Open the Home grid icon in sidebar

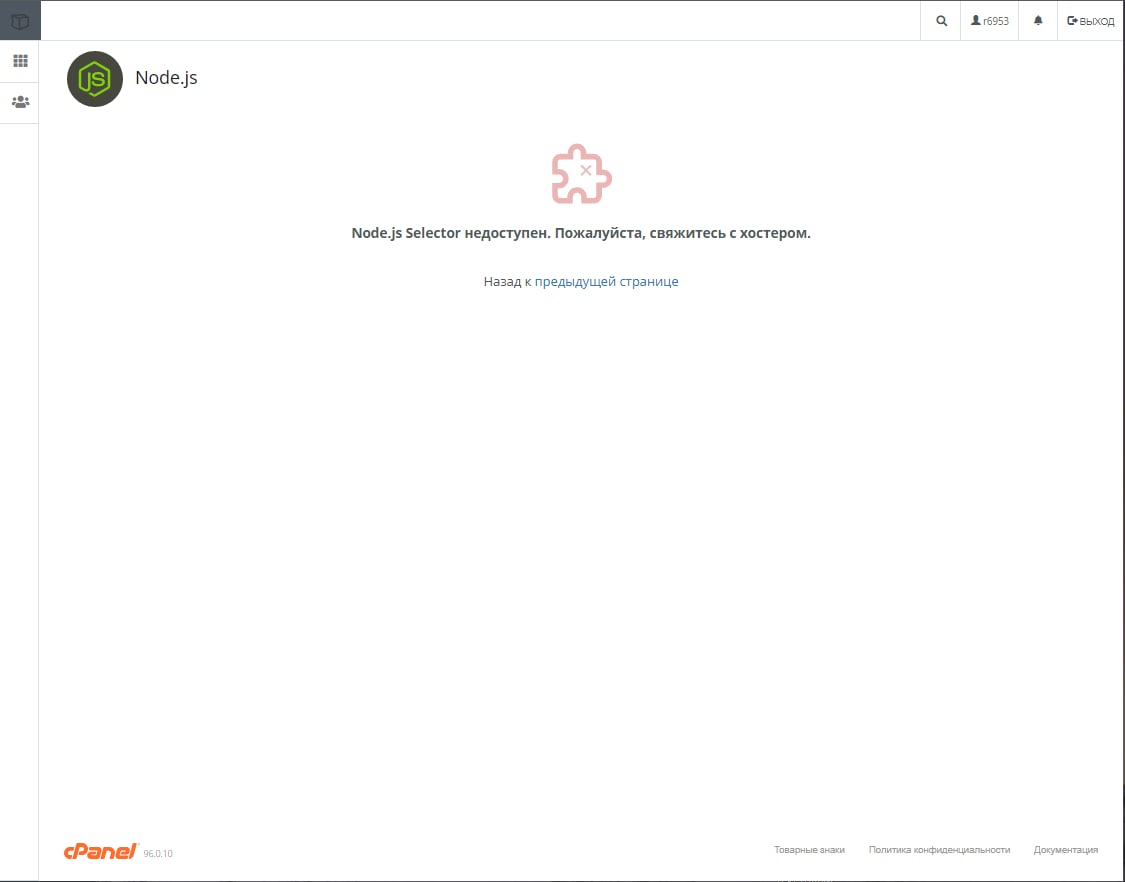click(20, 61)
